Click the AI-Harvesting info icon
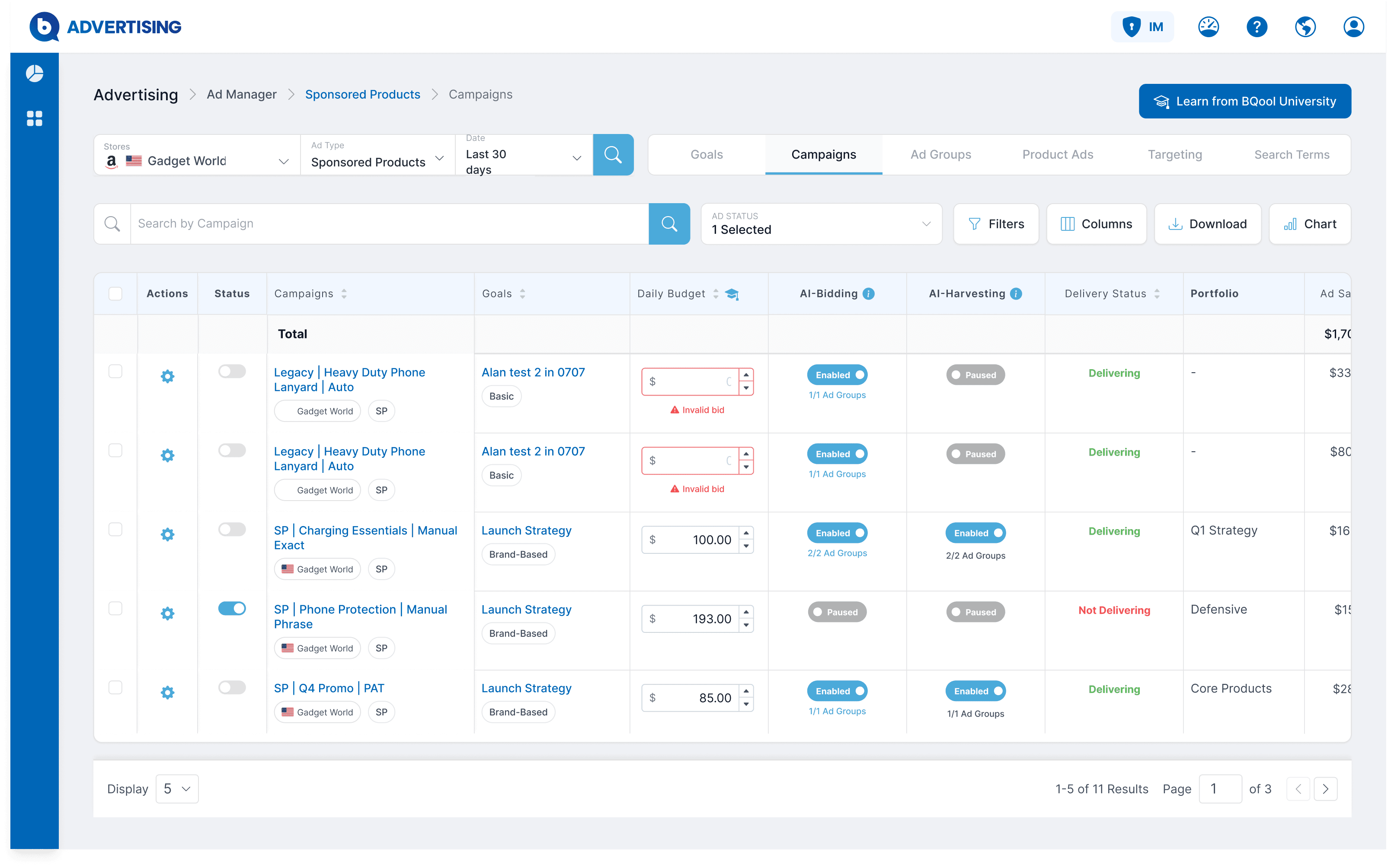Image resolution: width=1388 pixels, height=868 pixels. tap(1016, 294)
